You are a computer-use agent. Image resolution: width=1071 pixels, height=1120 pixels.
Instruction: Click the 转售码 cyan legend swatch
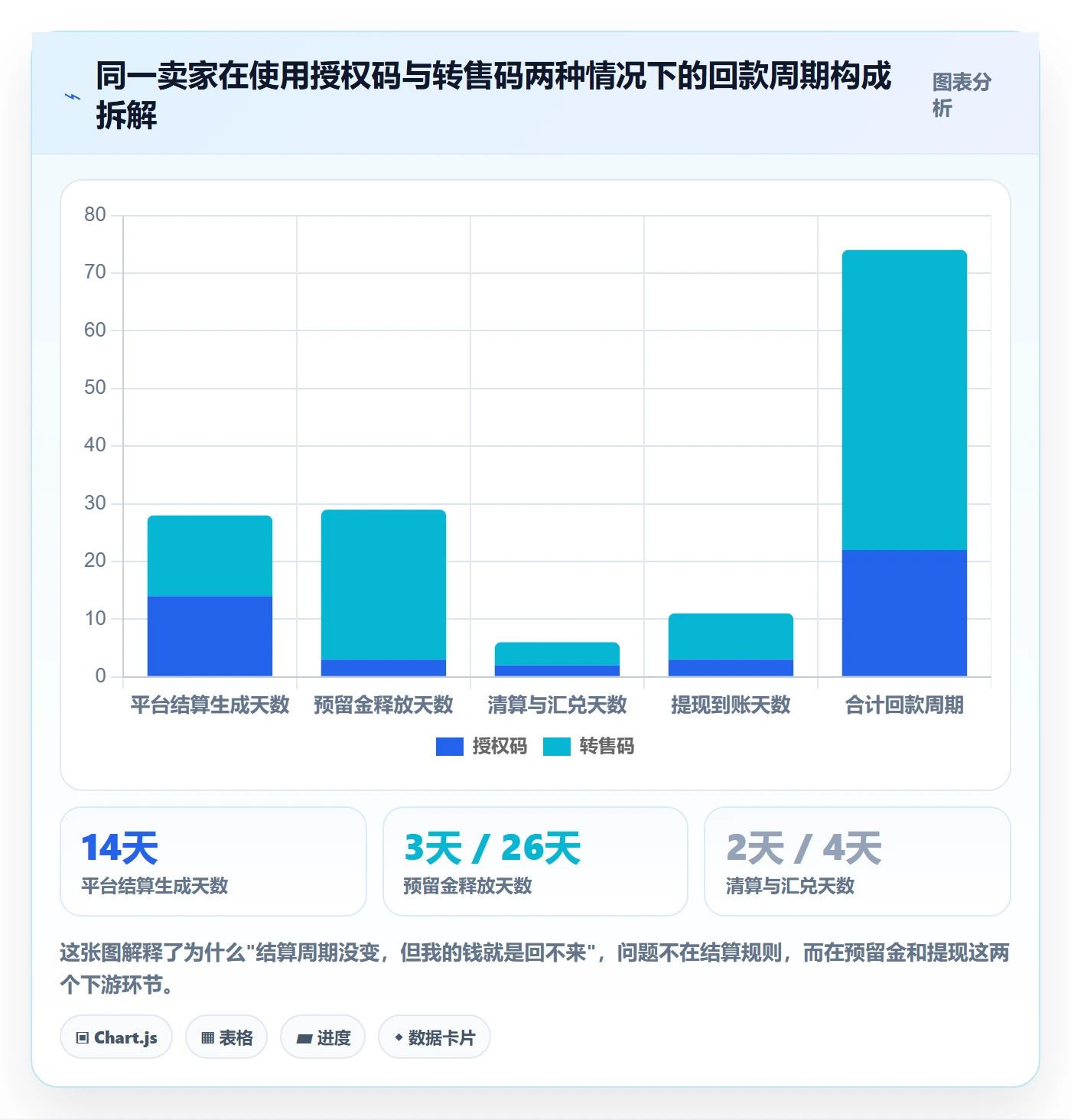(557, 747)
